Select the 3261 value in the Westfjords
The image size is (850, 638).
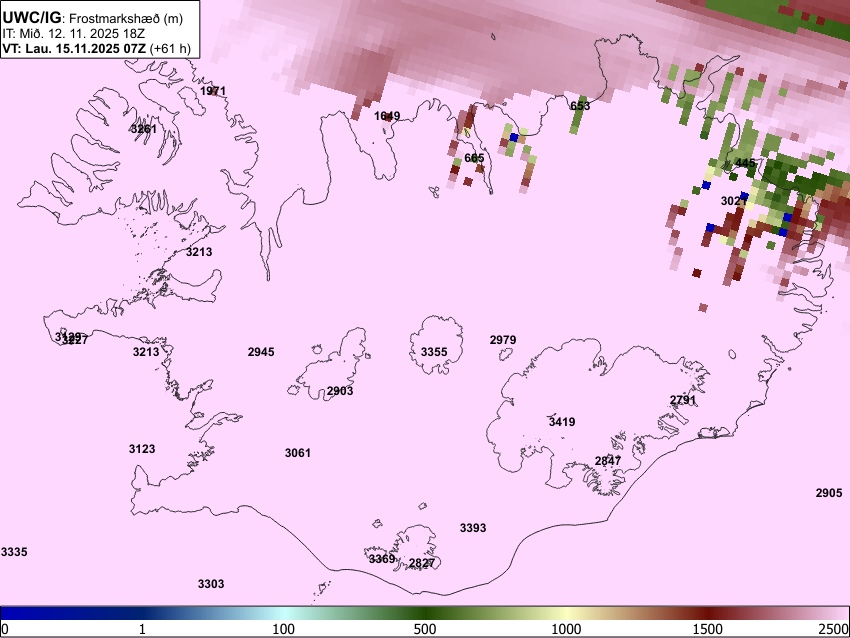144,128
